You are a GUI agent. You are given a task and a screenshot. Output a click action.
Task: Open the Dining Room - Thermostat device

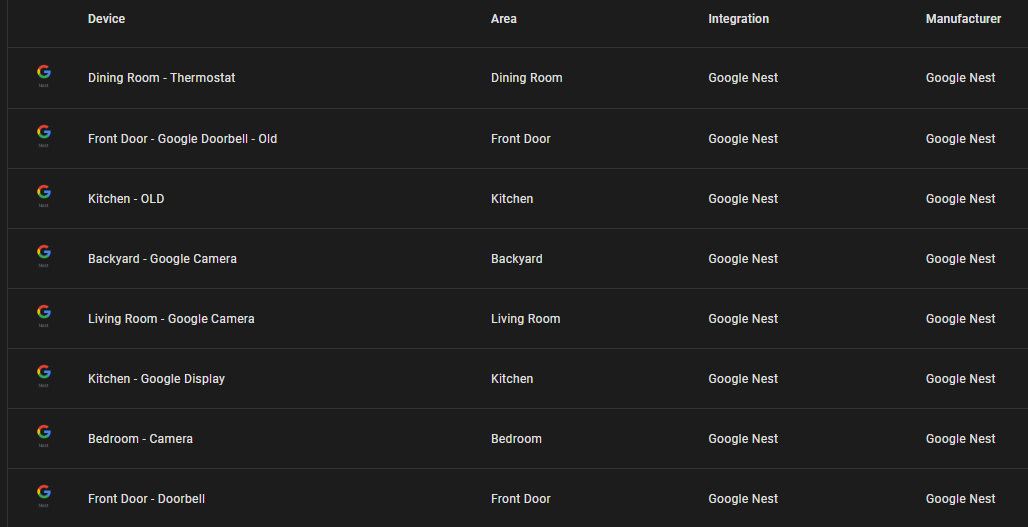pos(161,78)
